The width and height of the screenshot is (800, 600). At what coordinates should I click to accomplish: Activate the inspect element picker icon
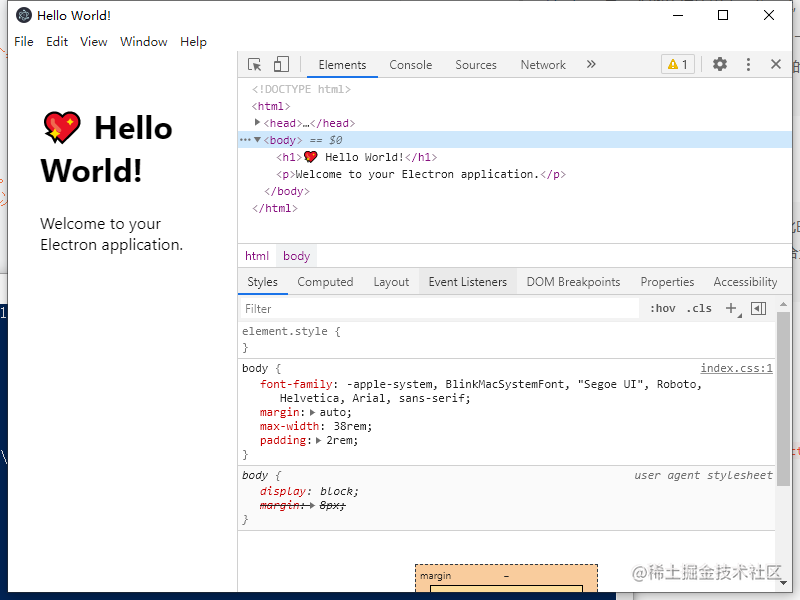coord(255,65)
